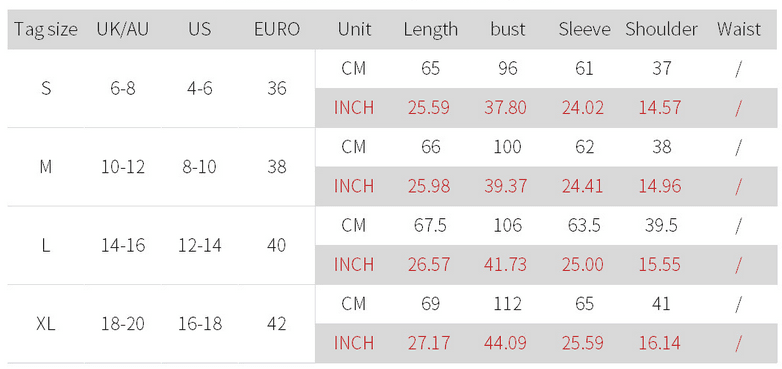The width and height of the screenshot is (782, 369).
Task: Click shoulder value 39.5 cm
Action: (661, 225)
